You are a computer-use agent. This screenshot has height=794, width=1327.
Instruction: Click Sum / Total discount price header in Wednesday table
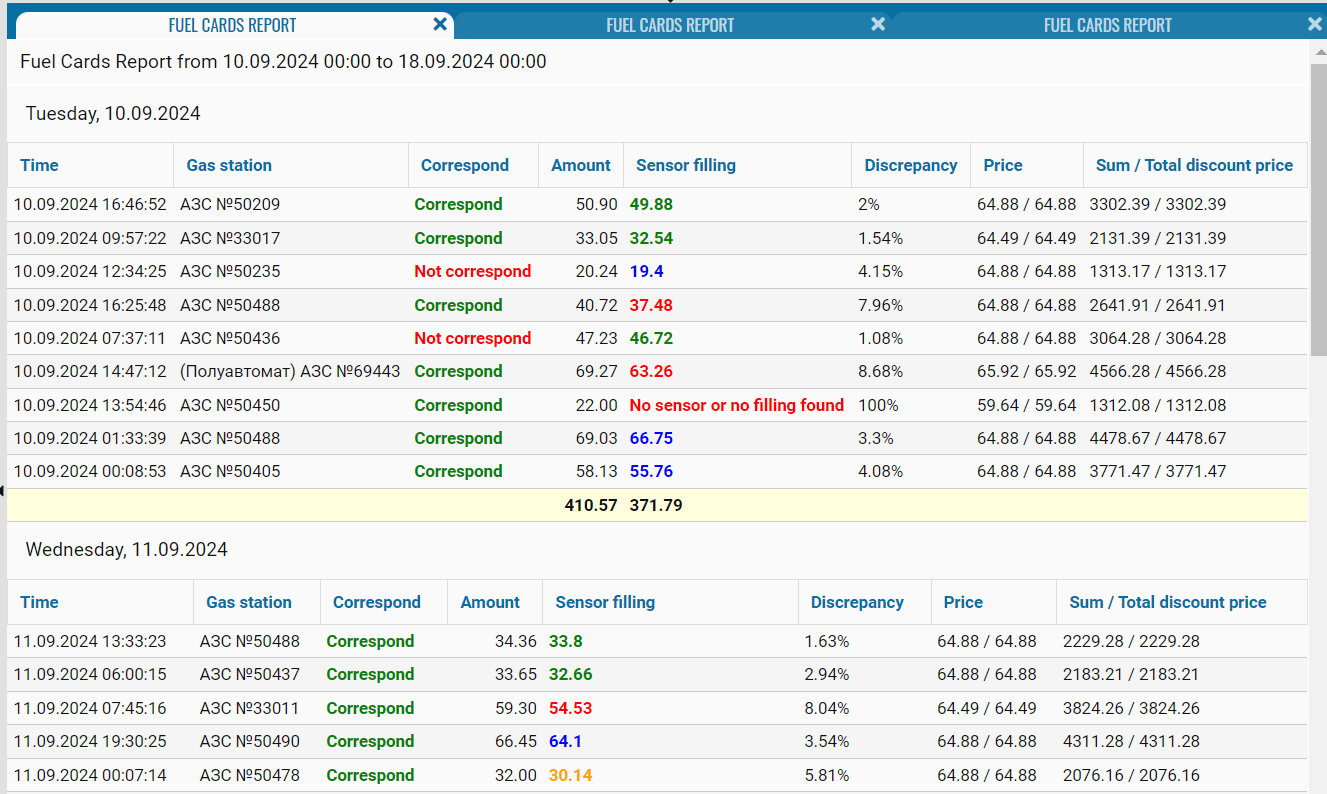point(1167,602)
